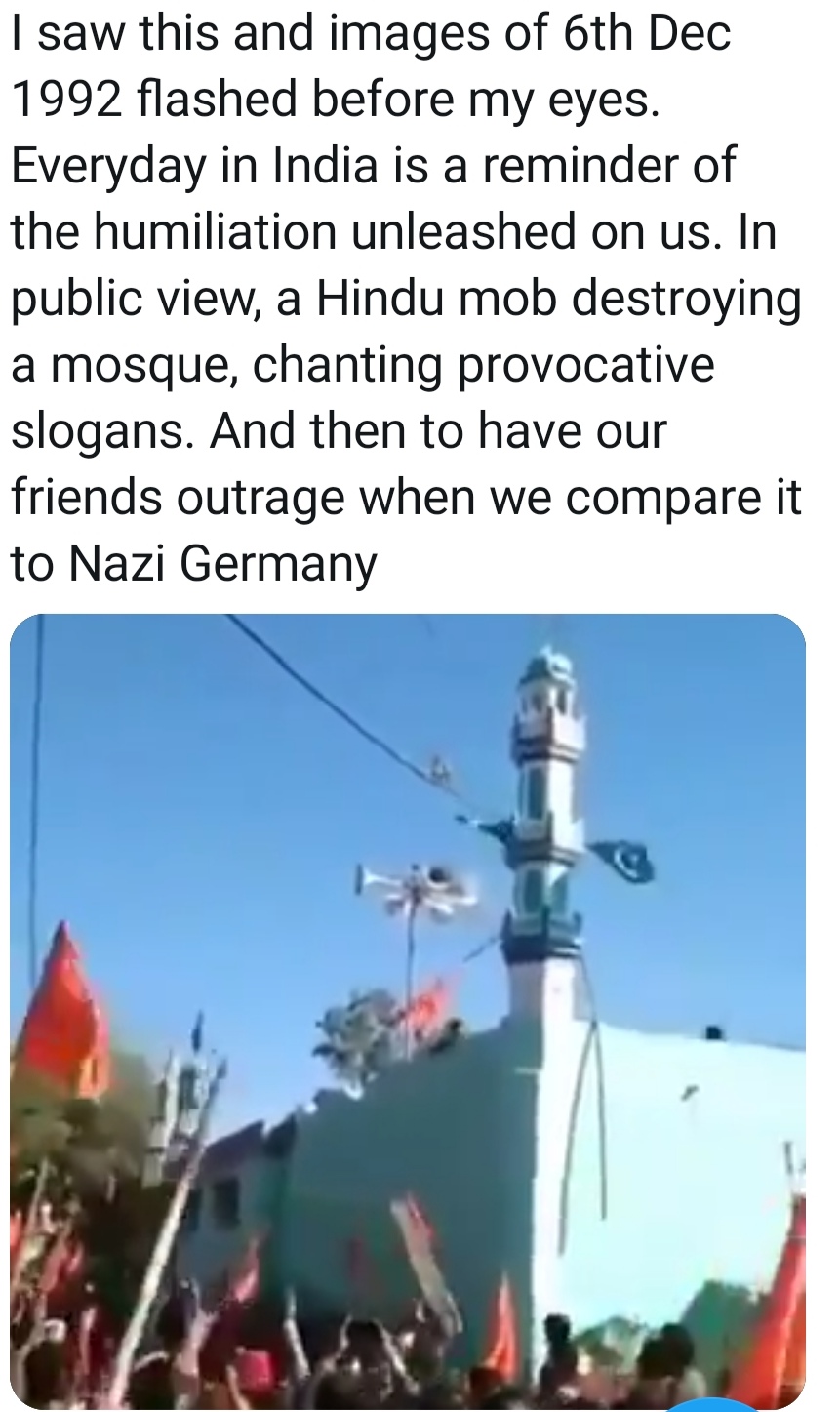This screenshot has height=1412, width=840.
Task: Click the line mentioning 'Hindu mob destroying'
Action: (x=405, y=300)
